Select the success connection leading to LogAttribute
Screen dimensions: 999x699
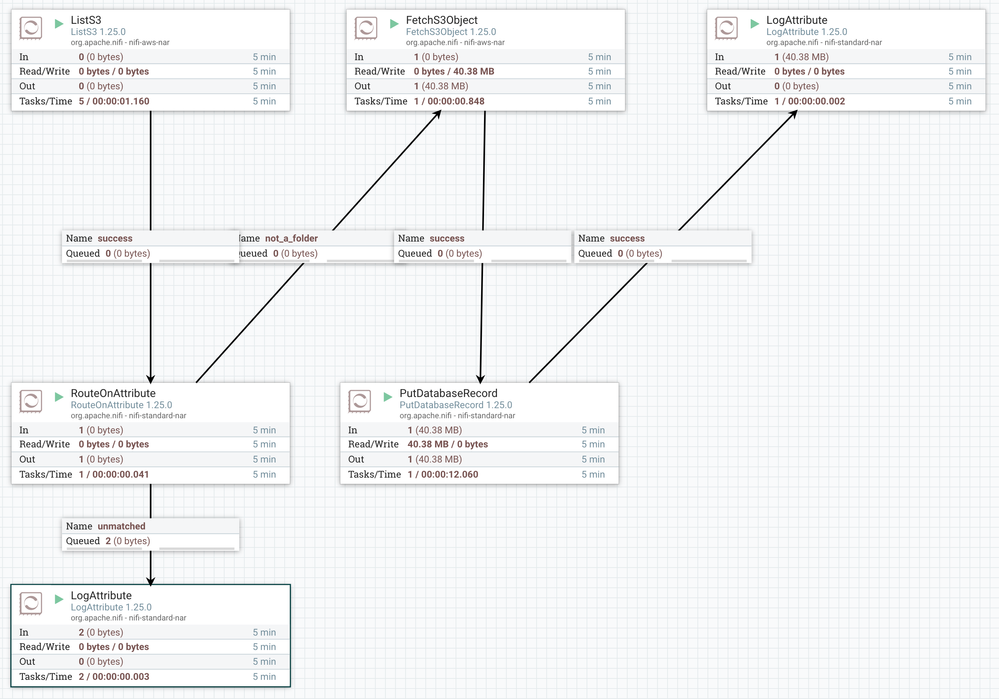(663, 246)
